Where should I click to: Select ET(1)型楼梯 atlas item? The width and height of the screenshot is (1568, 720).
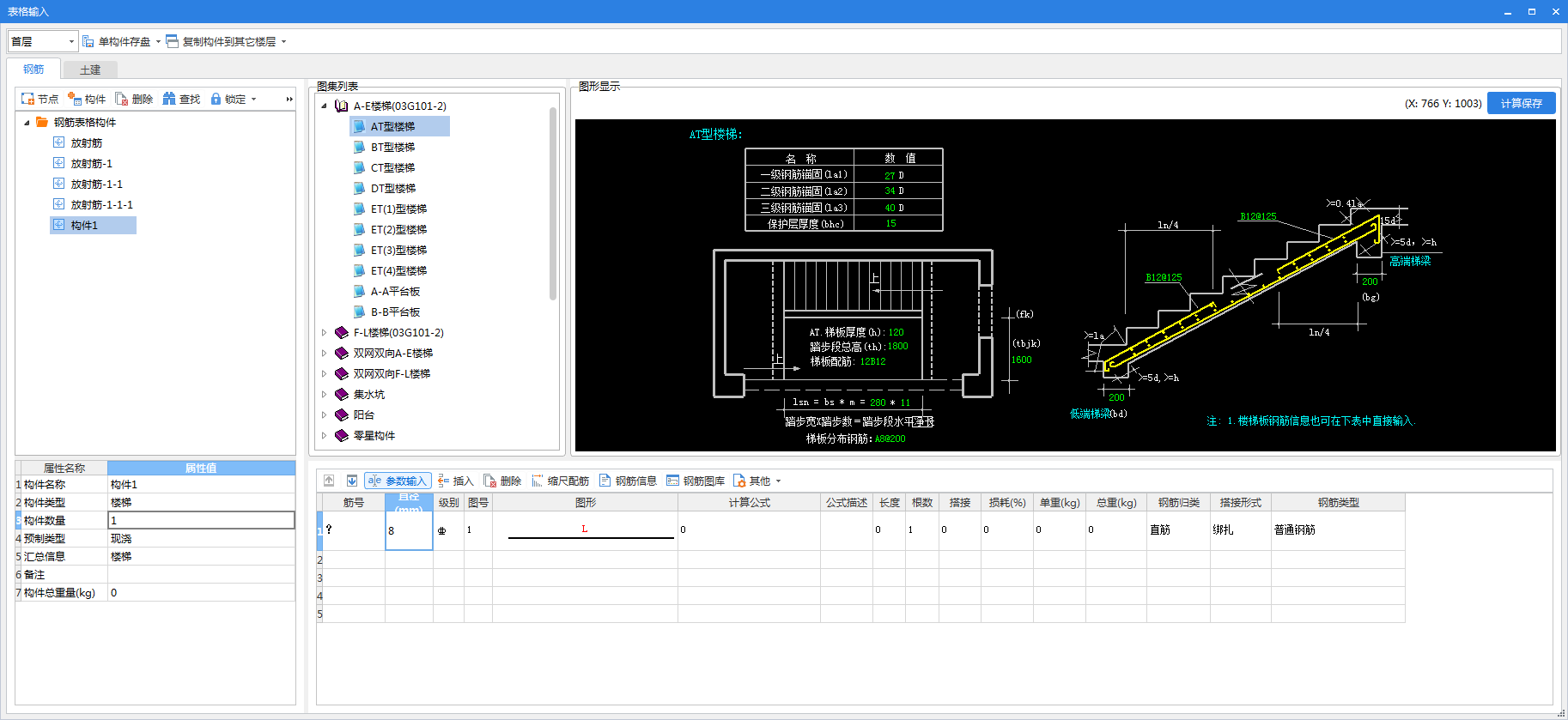pos(398,209)
